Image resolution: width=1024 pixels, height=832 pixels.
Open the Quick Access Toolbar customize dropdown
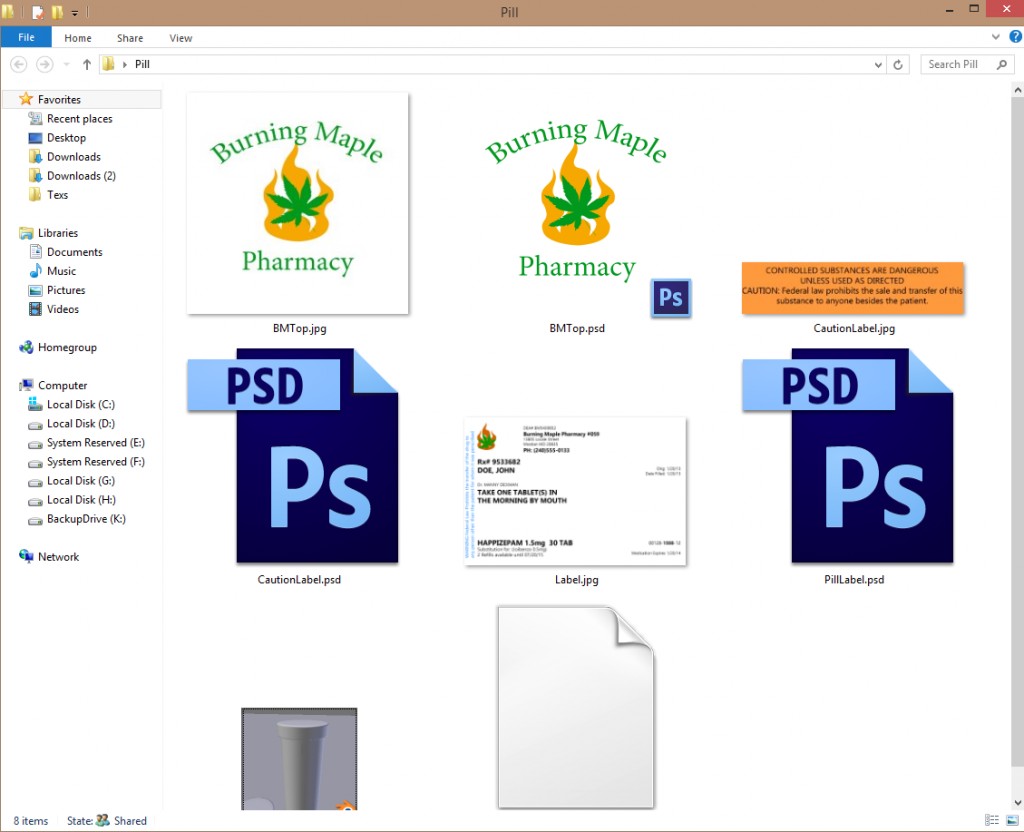[74, 11]
